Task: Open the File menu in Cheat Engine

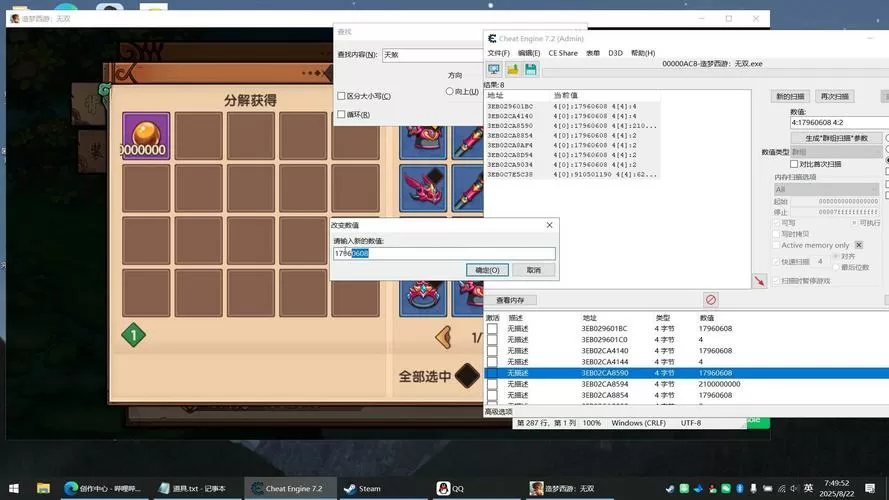Action: tap(498, 53)
